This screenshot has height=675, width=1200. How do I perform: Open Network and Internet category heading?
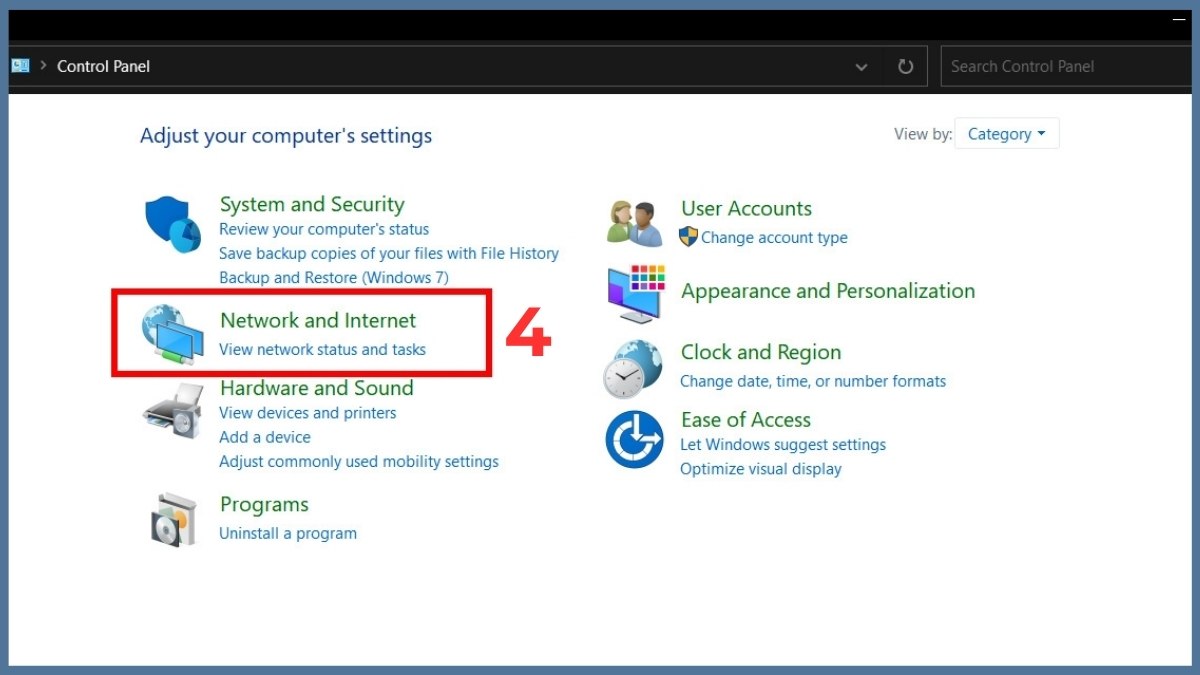pyautogui.click(x=318, y=320)
